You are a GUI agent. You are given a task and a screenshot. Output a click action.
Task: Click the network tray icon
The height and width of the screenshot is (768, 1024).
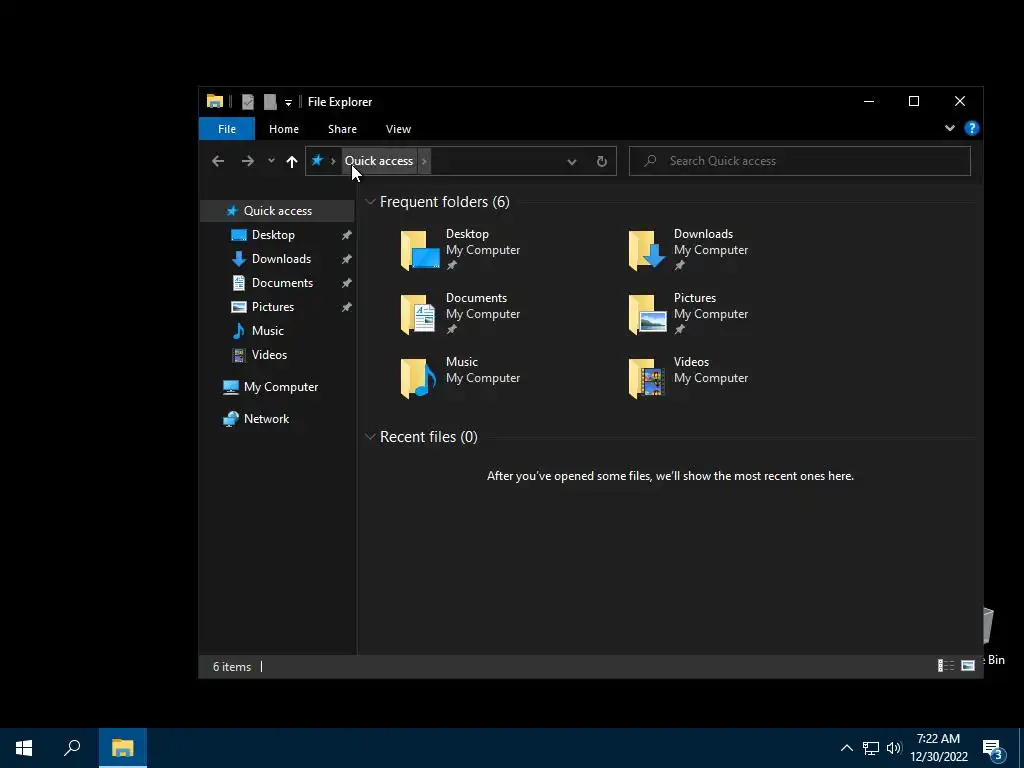[x=871, y=748]
